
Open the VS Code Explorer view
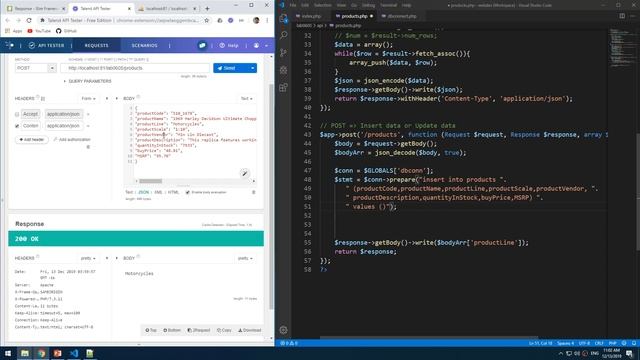(284, 18)
